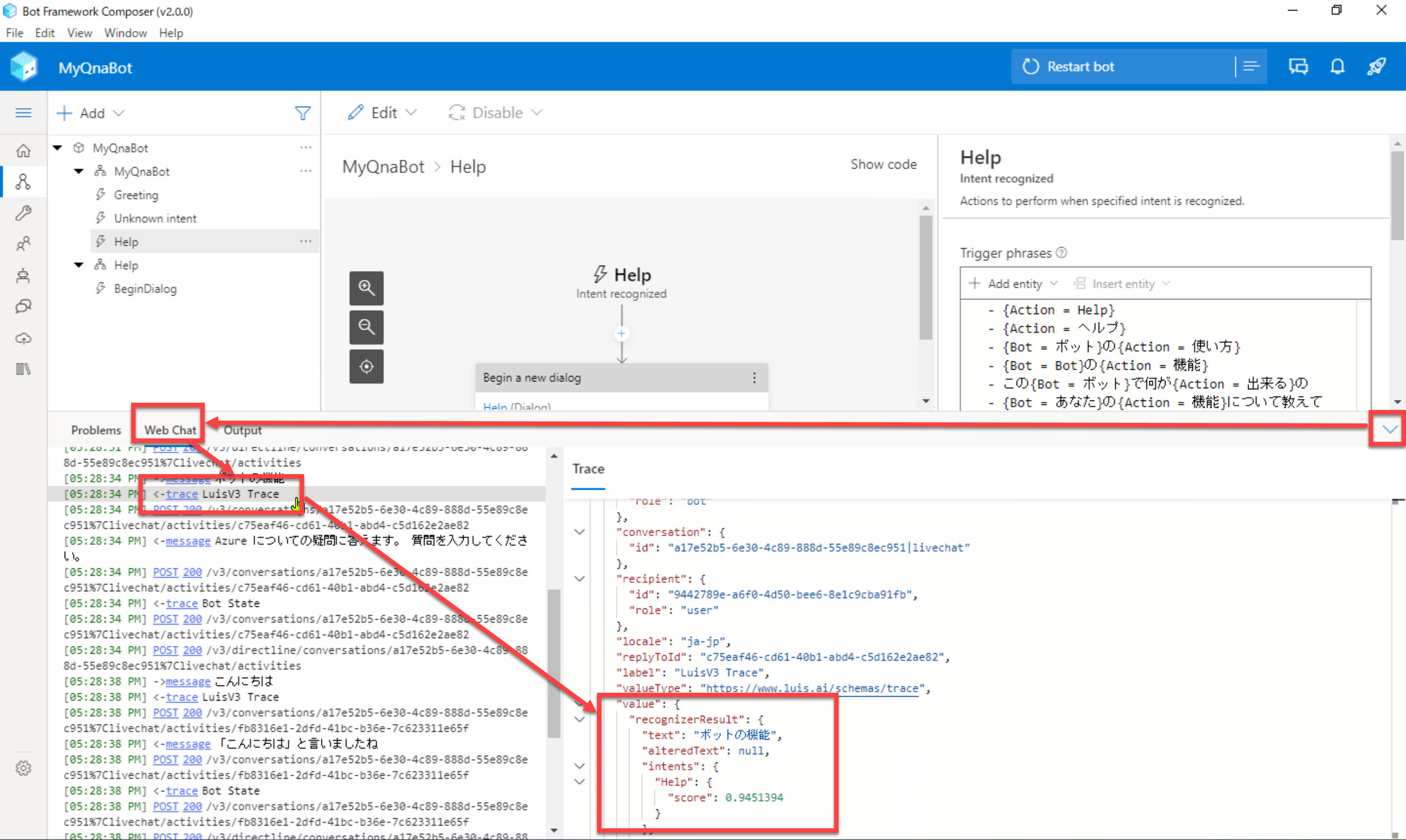Viewport: 1406px width, 840px height.
Task: Open the Design (dialog tree) sidebar icon
Action: [23, 182]
